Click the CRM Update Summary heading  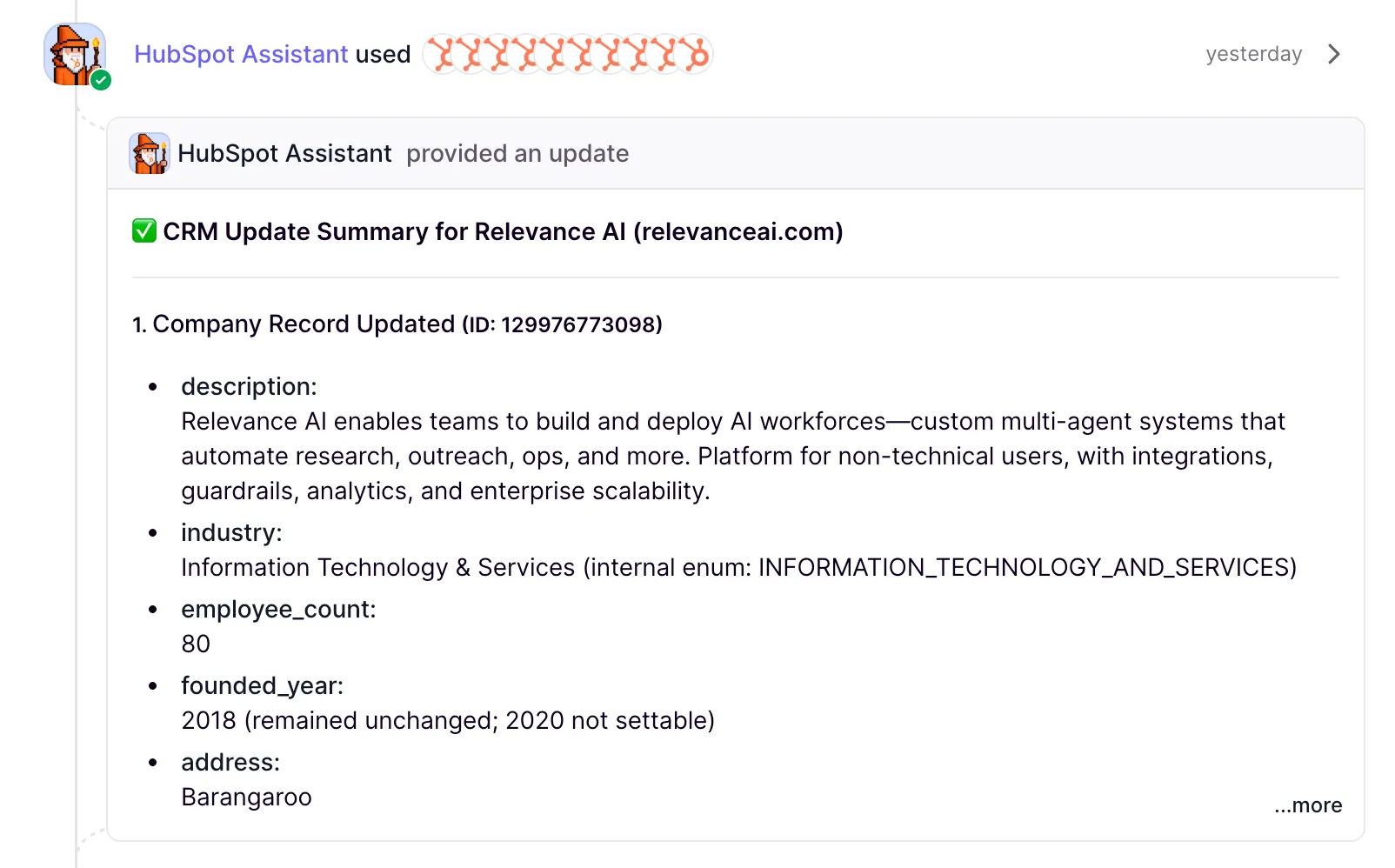click(x=503, y=232)
